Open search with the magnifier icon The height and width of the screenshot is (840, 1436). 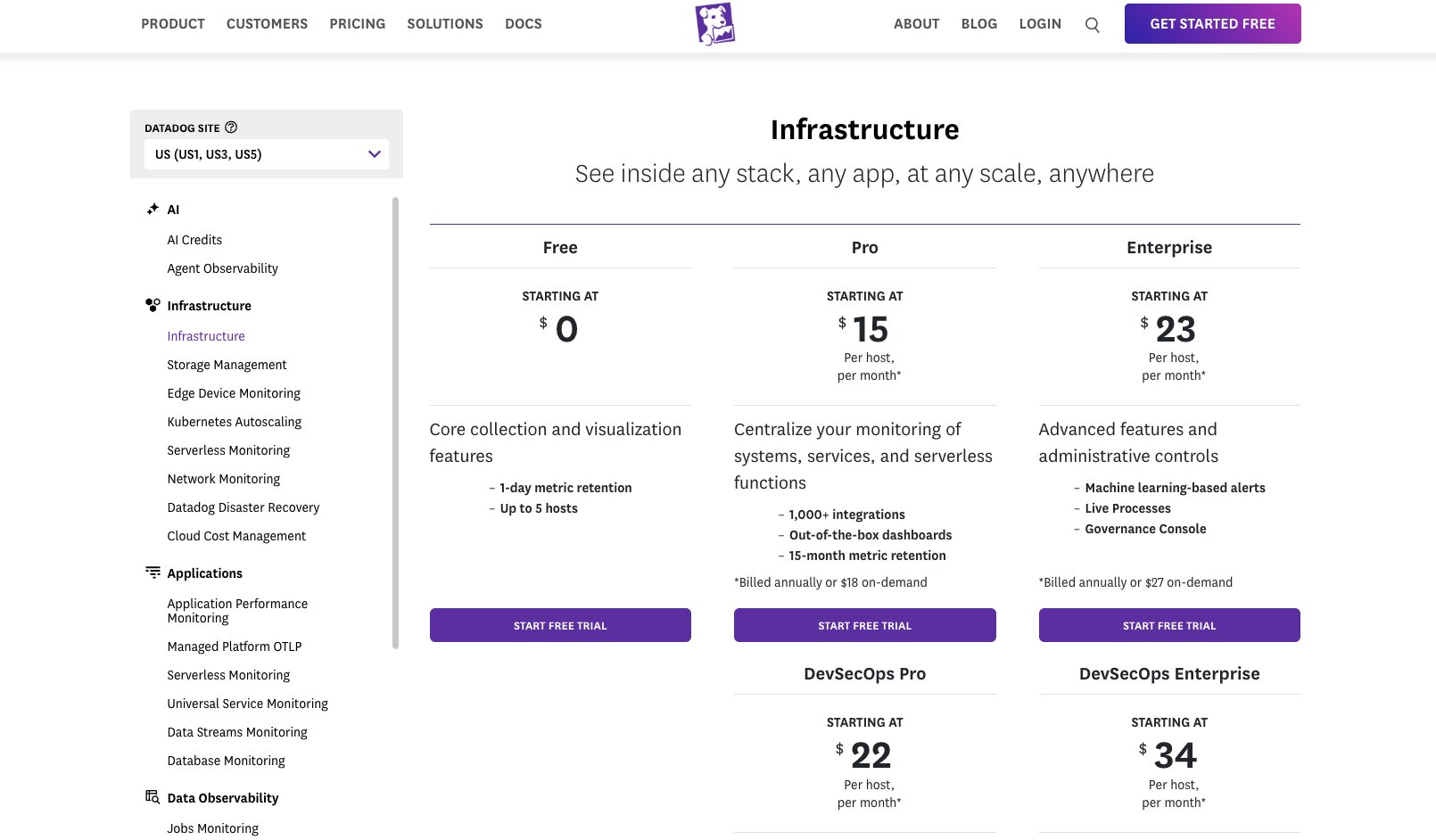[x=1092, y=25]
